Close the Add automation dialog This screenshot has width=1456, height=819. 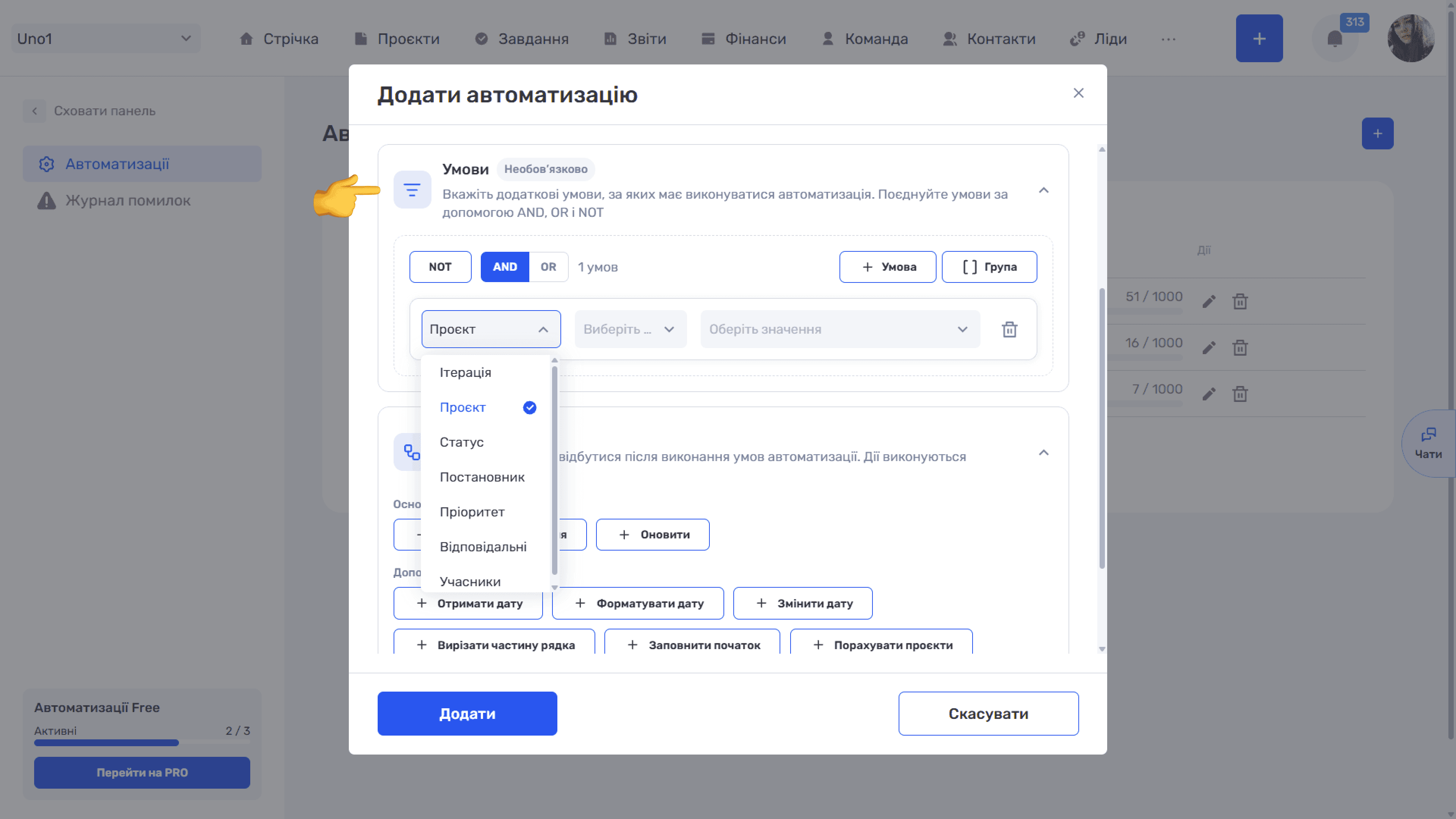point(1078,93)
